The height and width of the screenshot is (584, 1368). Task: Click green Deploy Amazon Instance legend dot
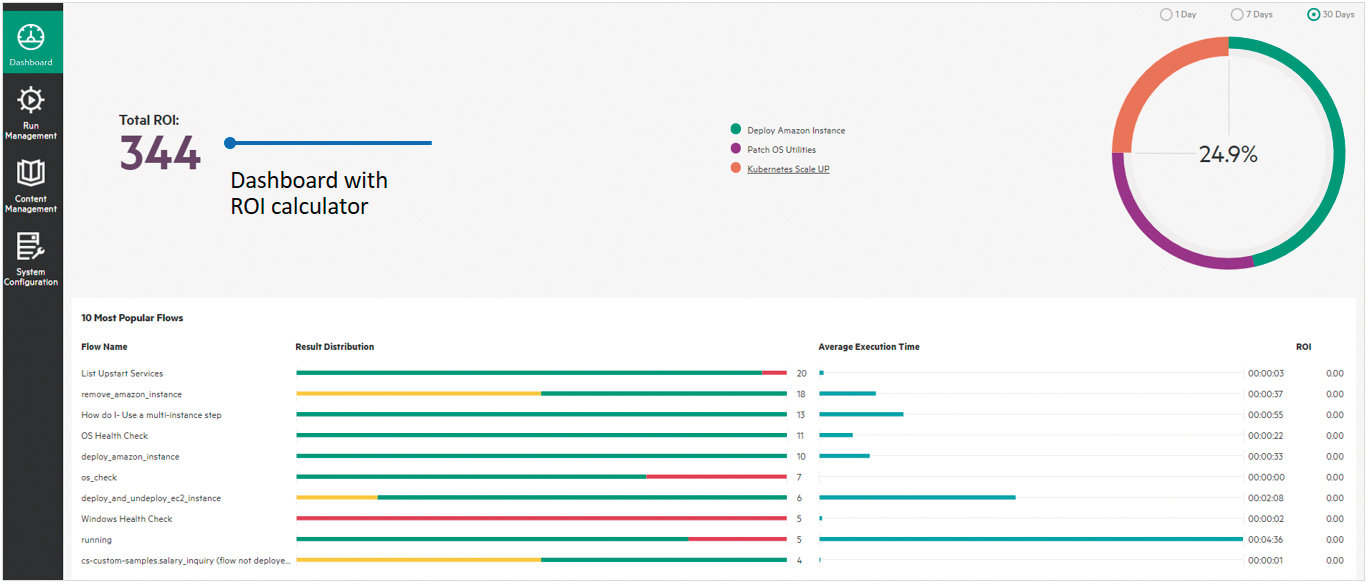[x=736, y=130]
